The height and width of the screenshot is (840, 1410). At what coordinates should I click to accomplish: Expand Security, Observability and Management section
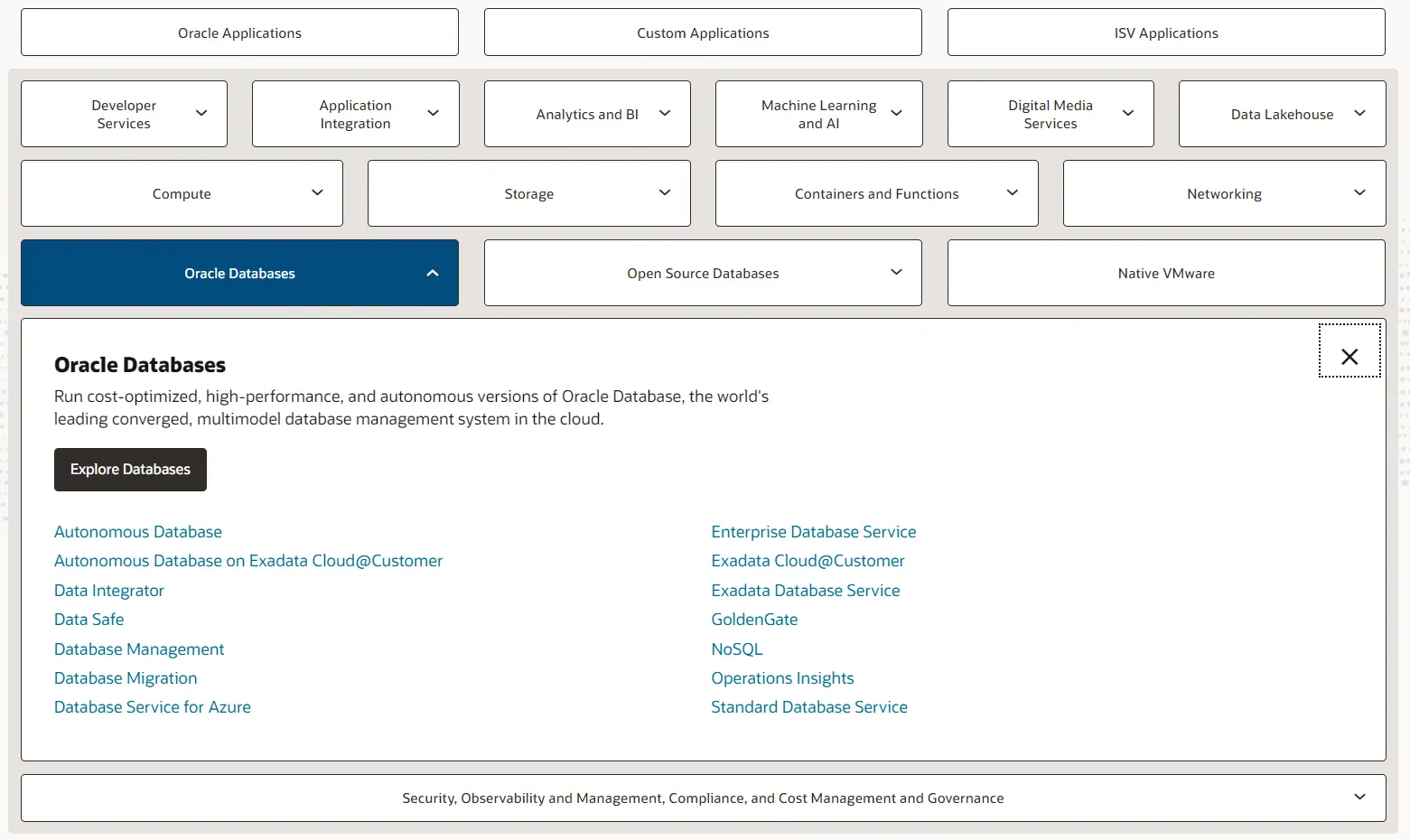[703, 798]
